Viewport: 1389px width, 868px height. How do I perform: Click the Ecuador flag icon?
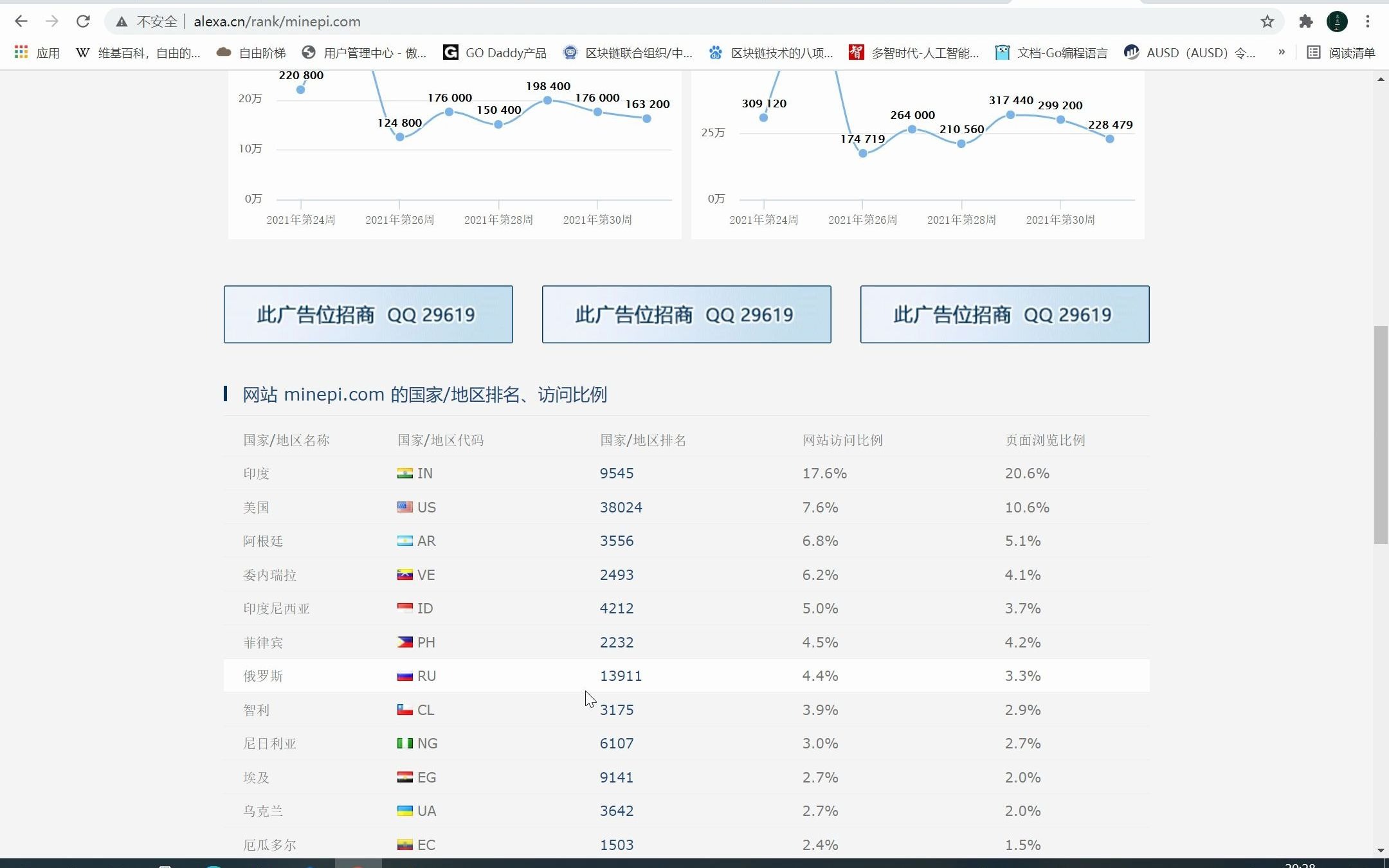[x=405, y=845]
